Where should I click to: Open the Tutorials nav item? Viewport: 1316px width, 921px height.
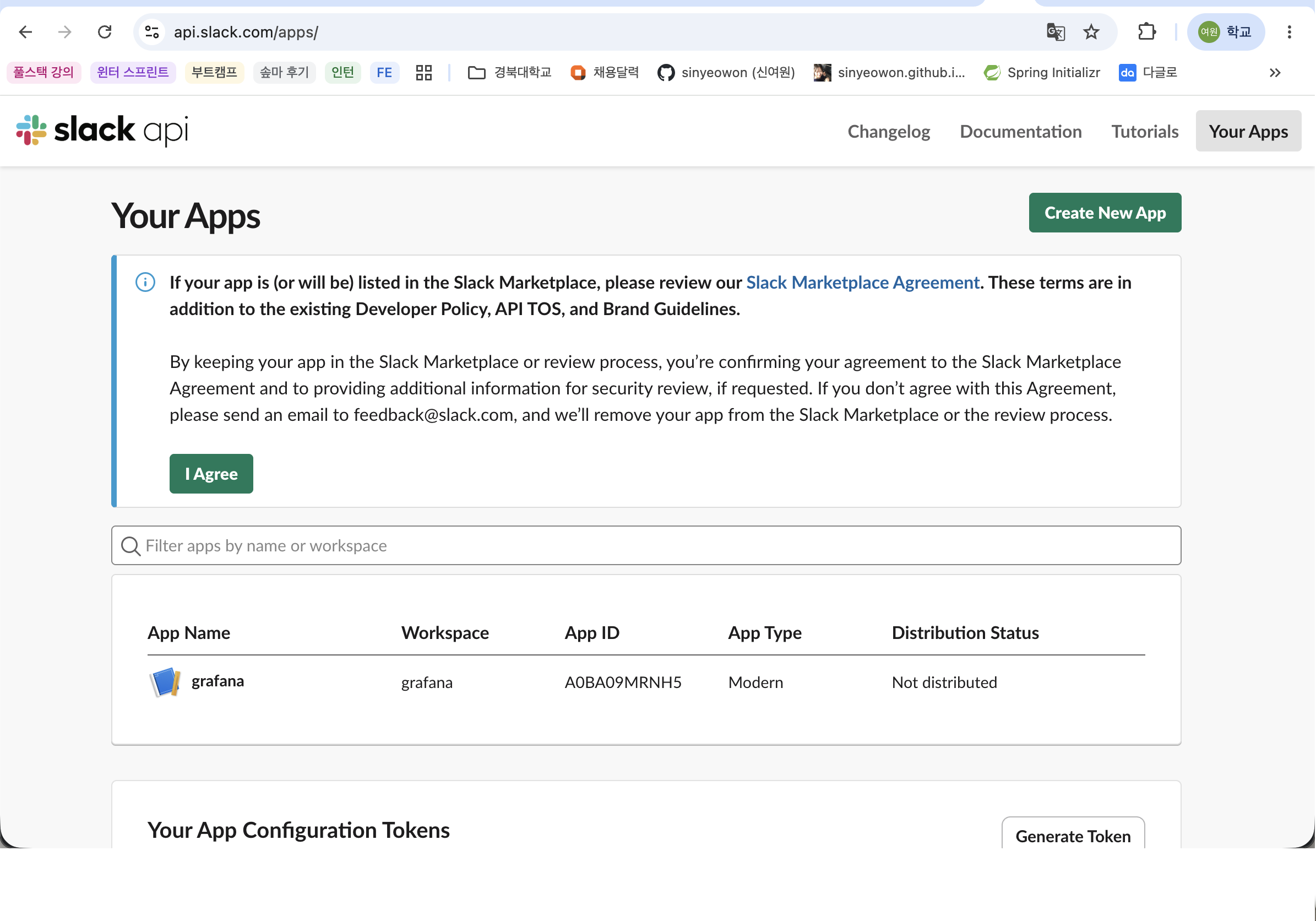[x=1145, y=131]
